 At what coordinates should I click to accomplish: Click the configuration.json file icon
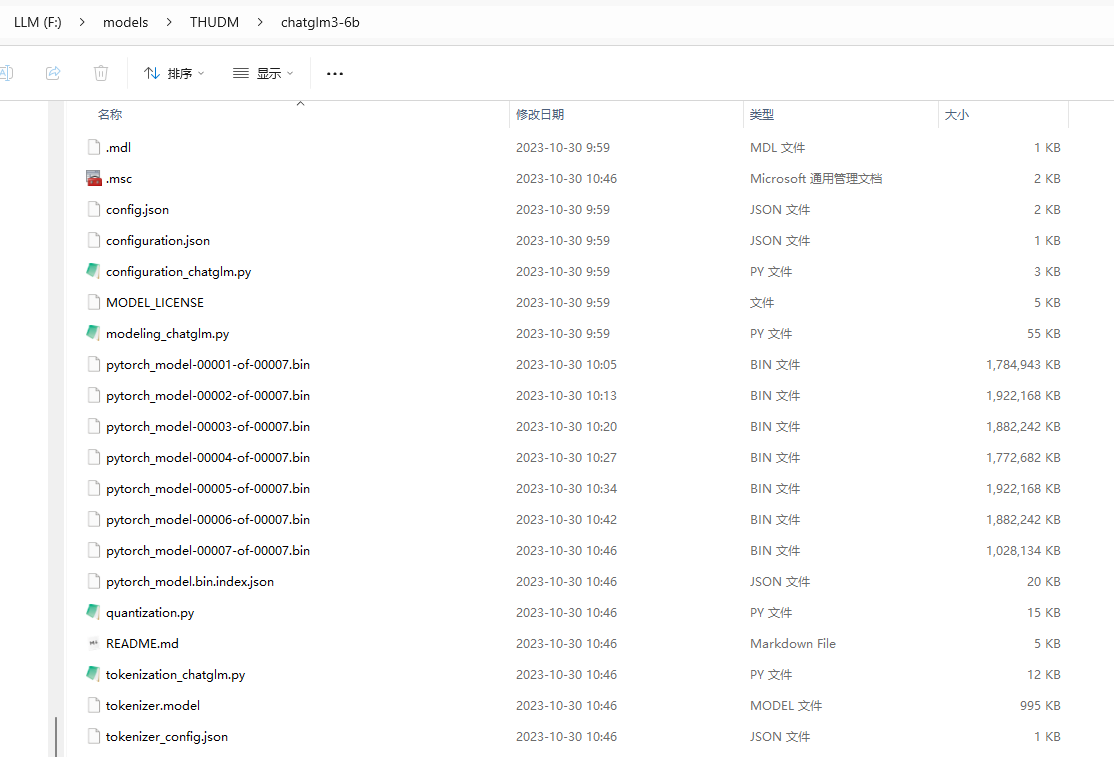(94, 240)
